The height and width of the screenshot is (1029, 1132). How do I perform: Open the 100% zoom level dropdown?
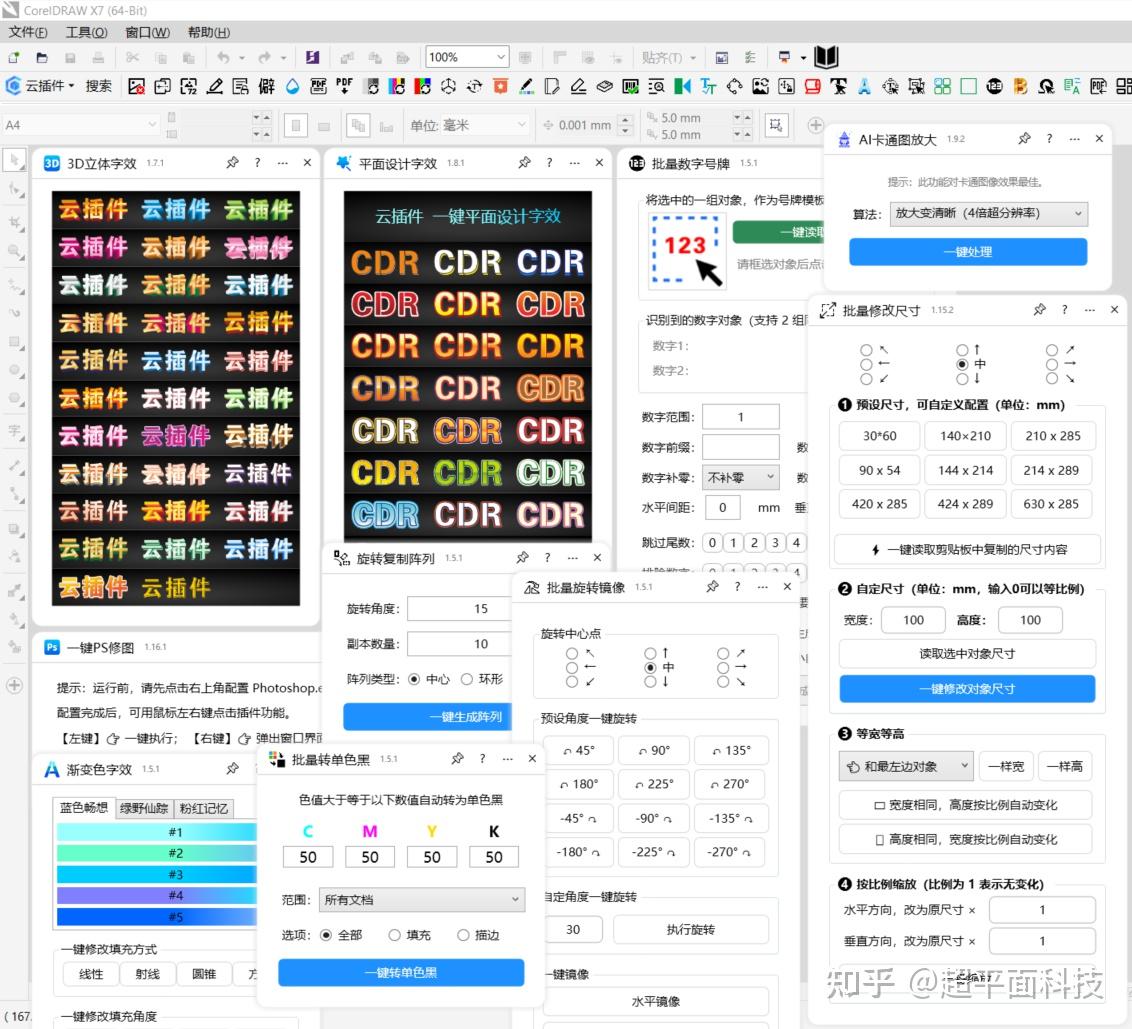[500, 56]
